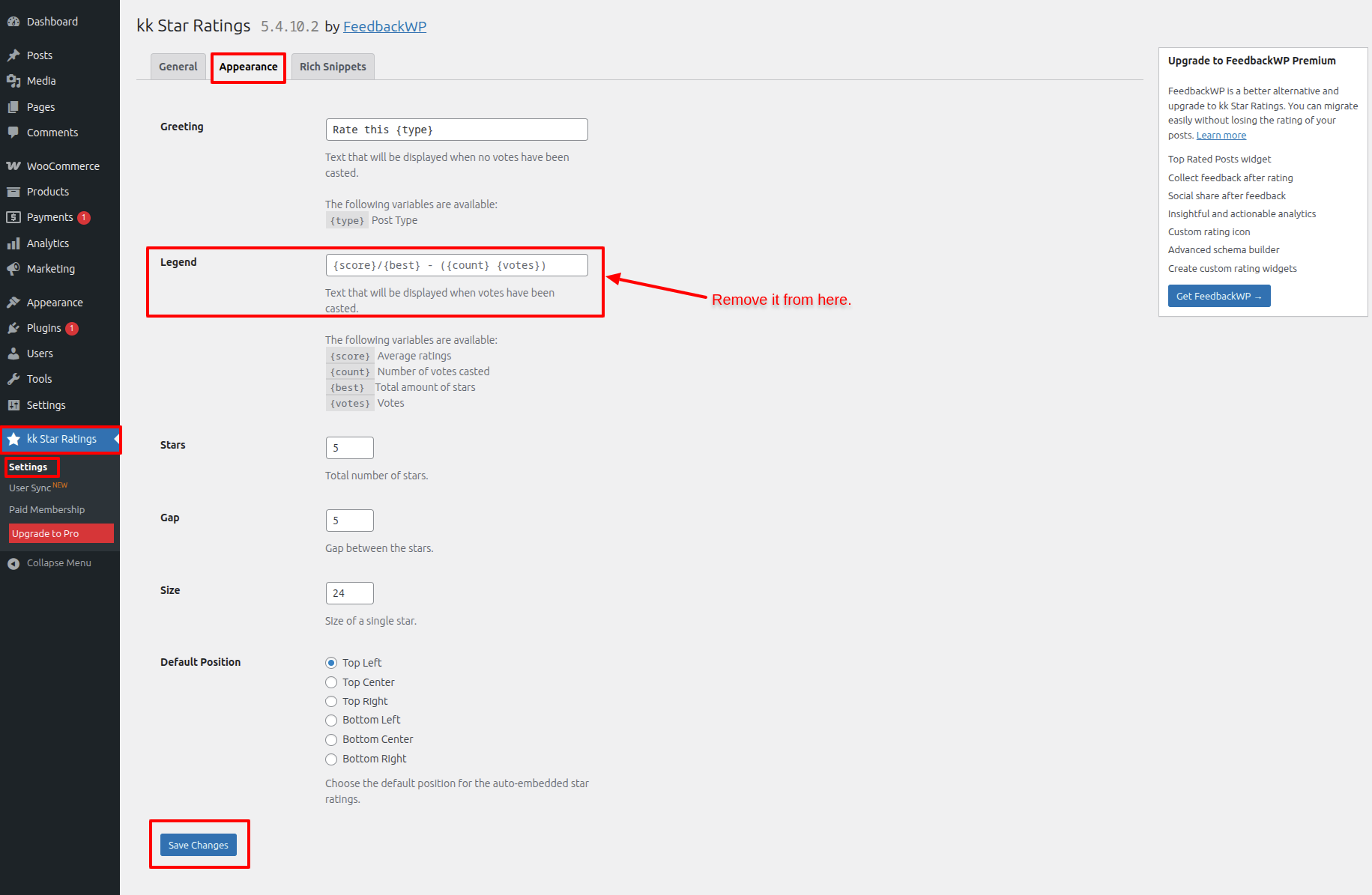1372x895 pixels.
Task: Click the Analytics bar chart icon
Action: coord(13,243)
